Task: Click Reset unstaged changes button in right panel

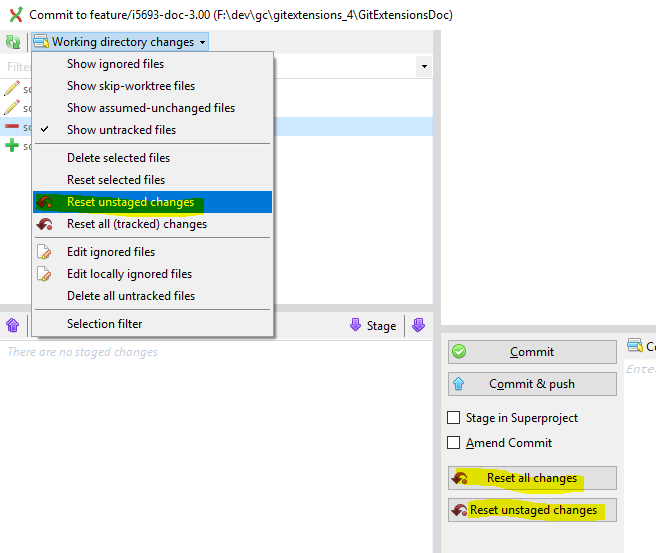Action: 532,510
